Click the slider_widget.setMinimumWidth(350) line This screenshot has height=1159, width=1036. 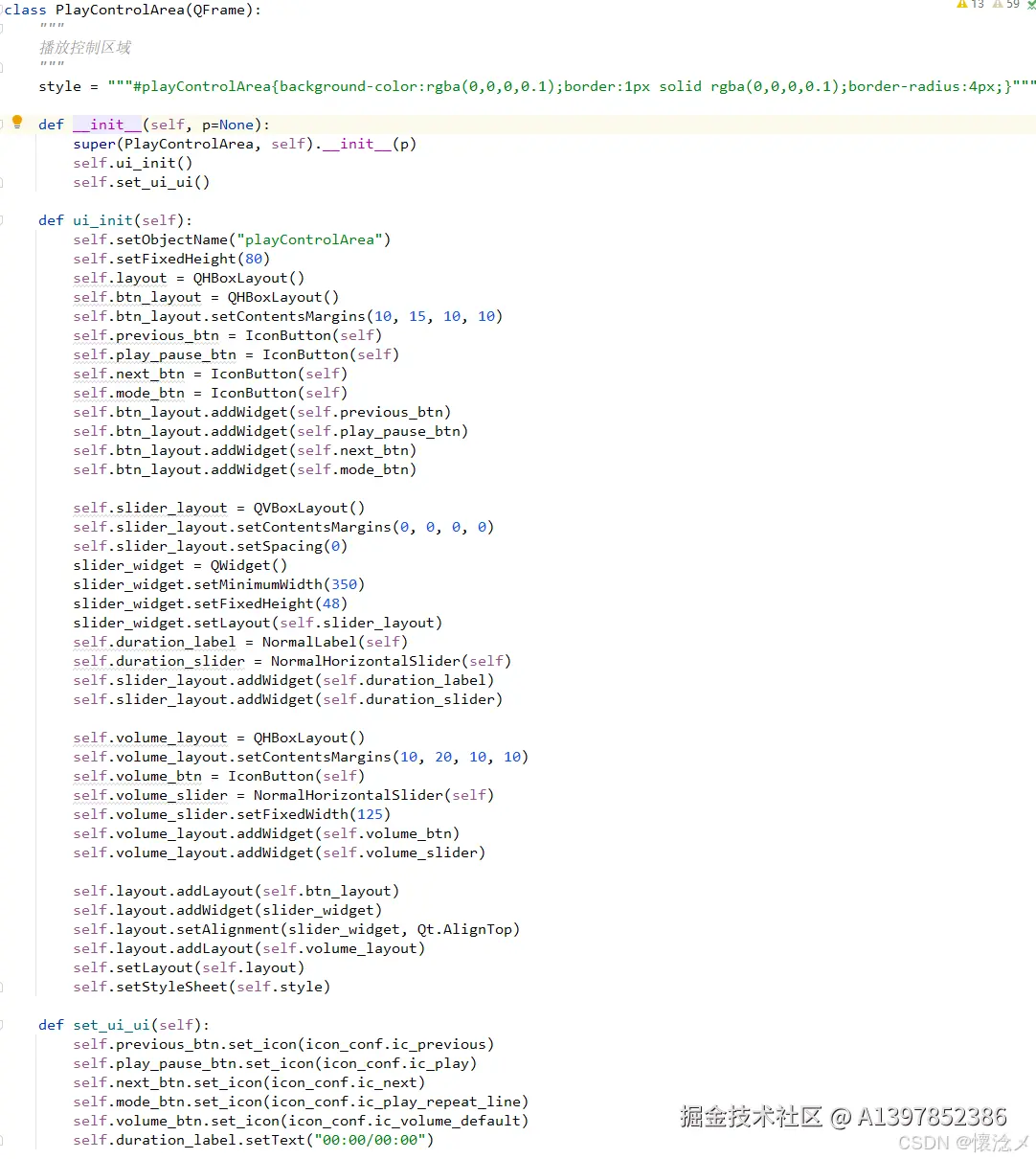[219, 584]
